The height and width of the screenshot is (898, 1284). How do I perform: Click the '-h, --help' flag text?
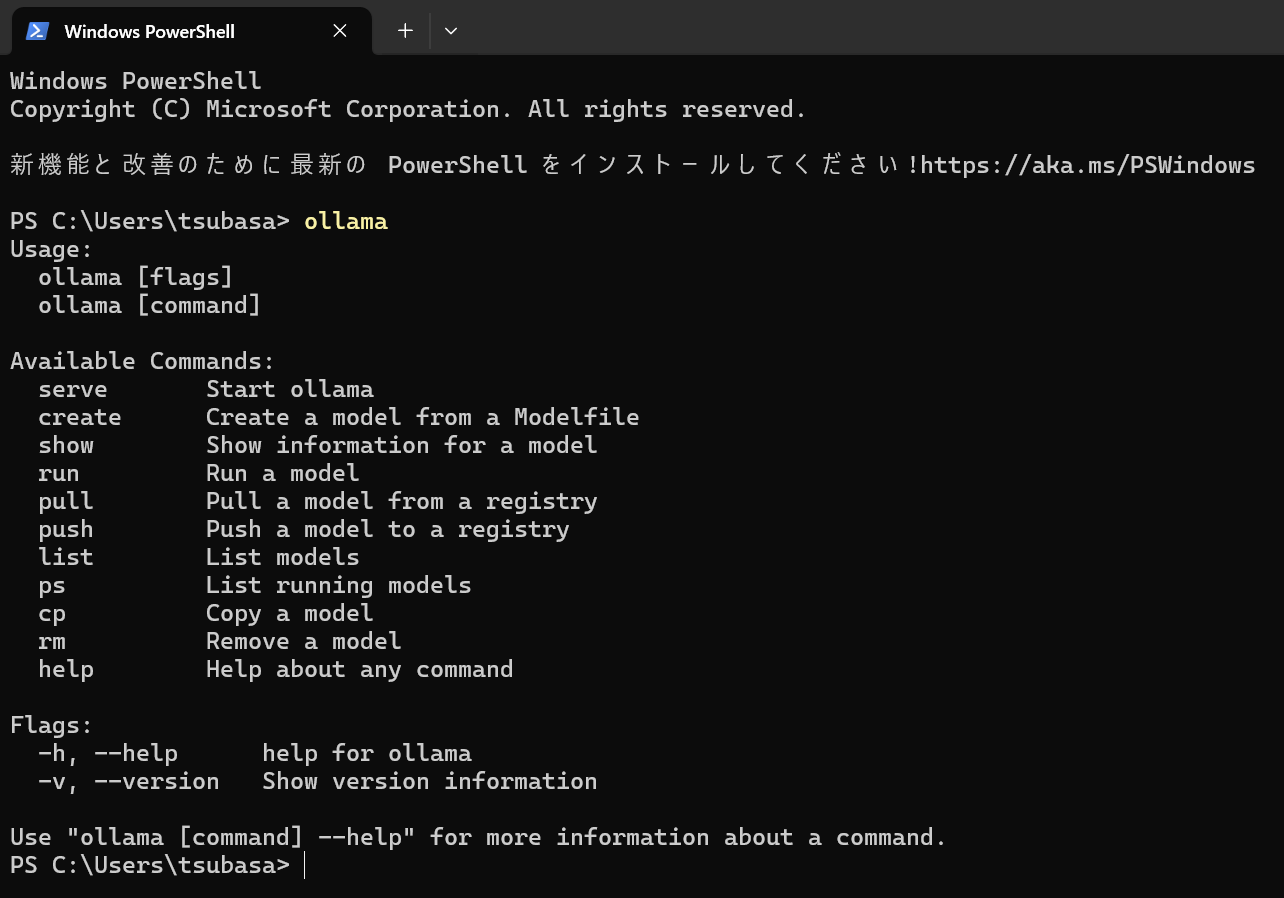coord(107,752)
